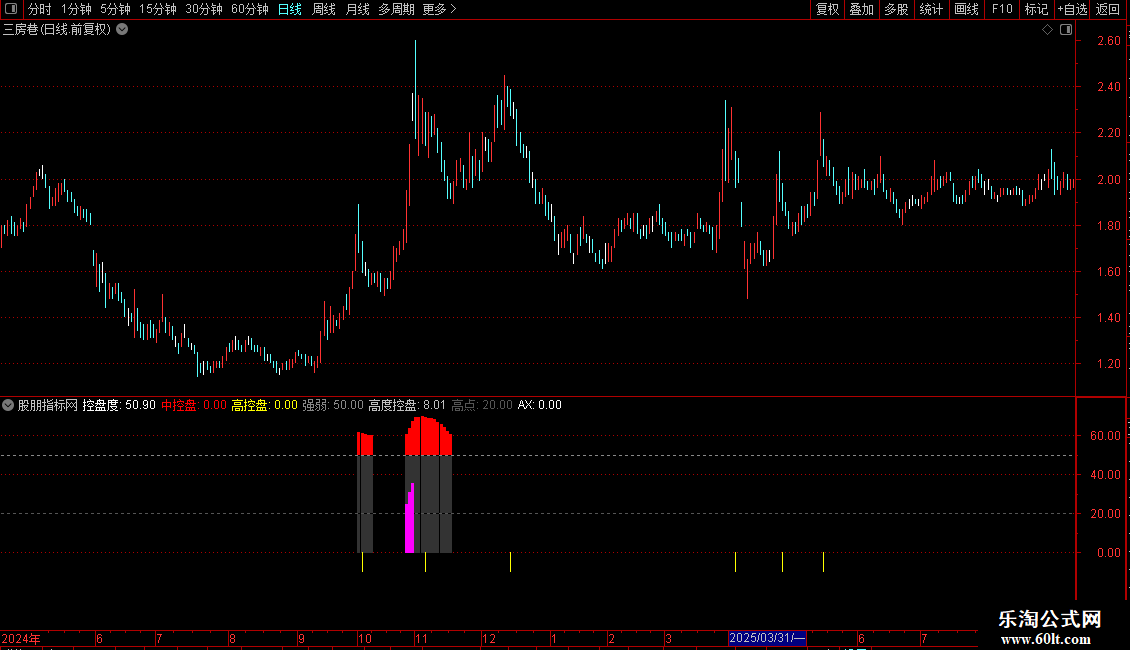Click the 三房巷(日线.前复权) title text
Viewport: 1130px width, 650px height.
[56, 30]
